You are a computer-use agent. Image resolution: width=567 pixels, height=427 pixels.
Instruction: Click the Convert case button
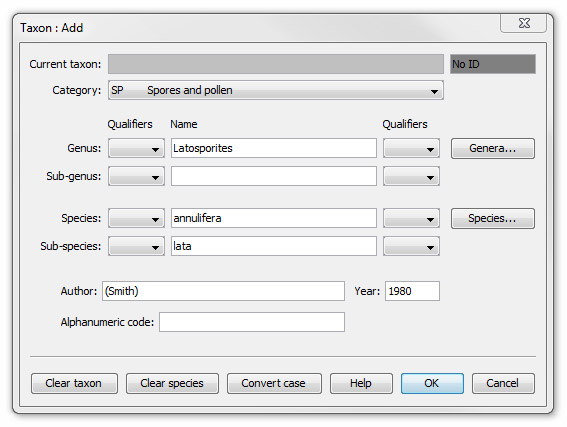[274, 383]
